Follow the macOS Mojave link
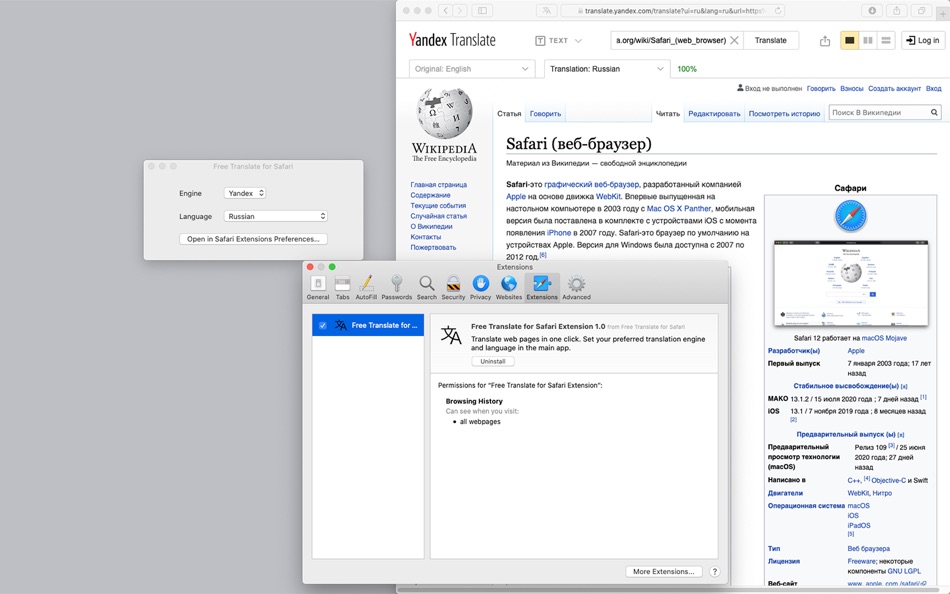The width and height of the screenshot is (950, 594). click(x=884, y=338)
